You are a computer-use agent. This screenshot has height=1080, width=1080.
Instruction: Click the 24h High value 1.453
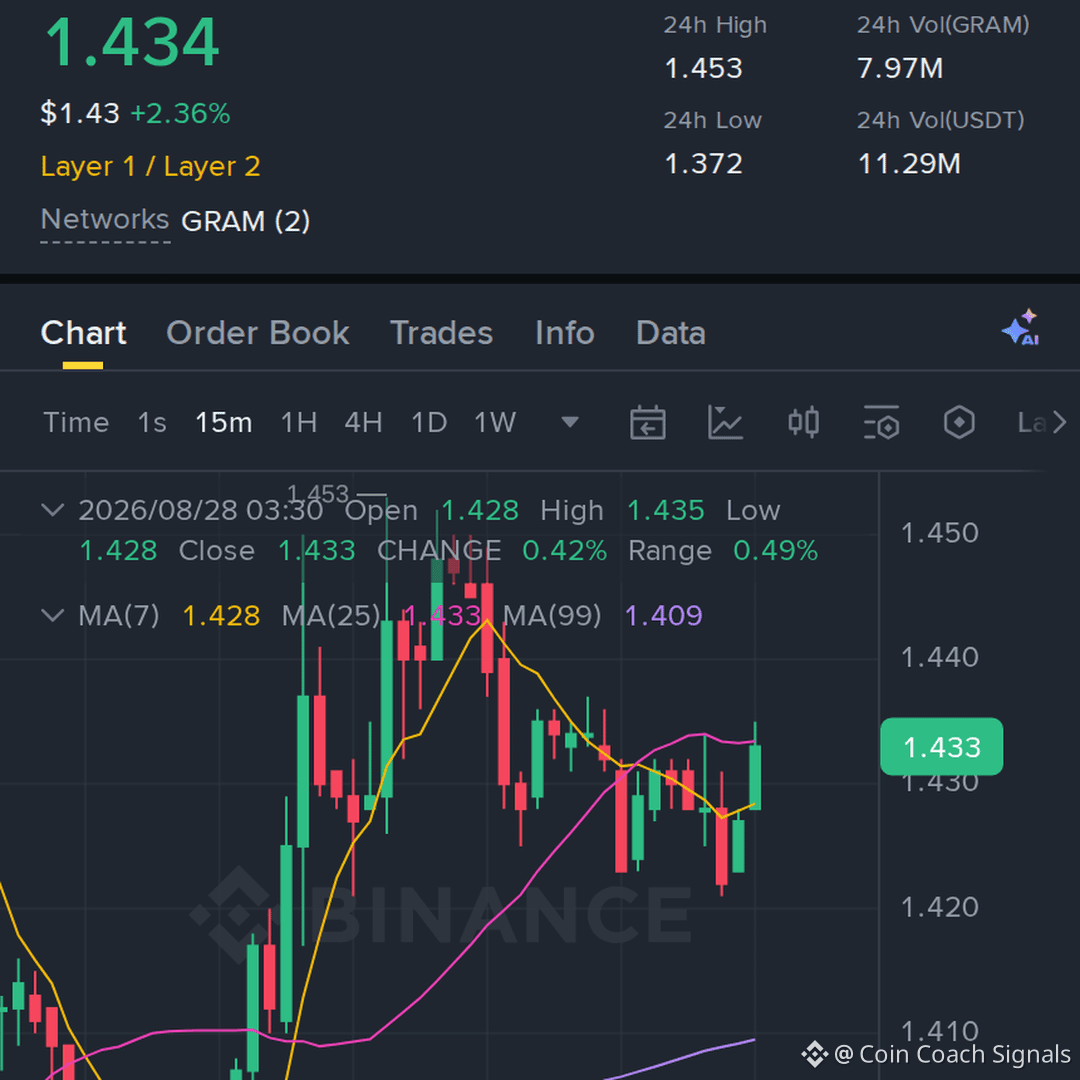pos(703,68)
